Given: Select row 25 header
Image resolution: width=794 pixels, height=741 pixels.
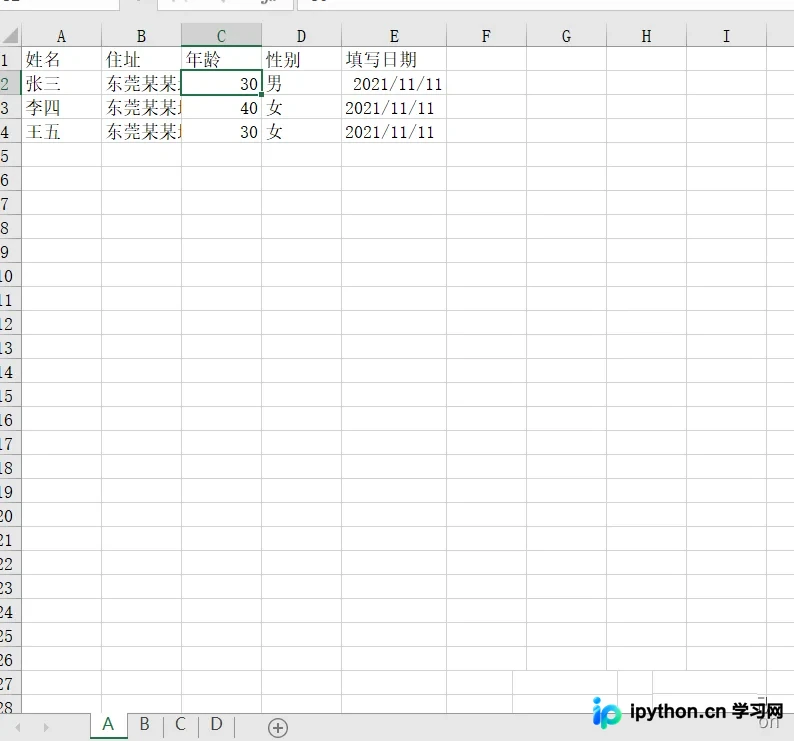Looking at the screenshot, I should 10,635.
